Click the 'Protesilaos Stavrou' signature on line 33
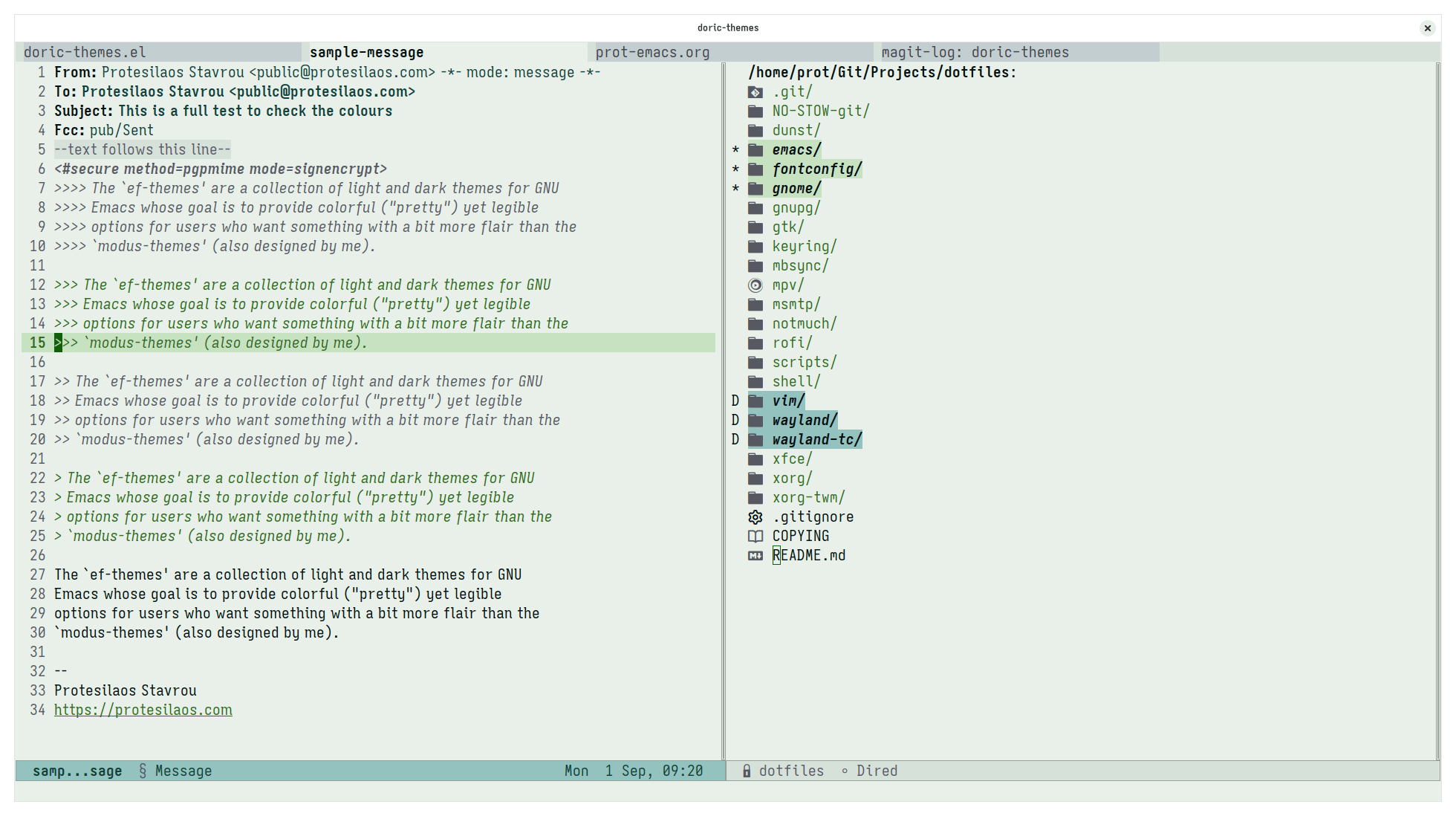 pyautogui.click(x=126, y=691)
